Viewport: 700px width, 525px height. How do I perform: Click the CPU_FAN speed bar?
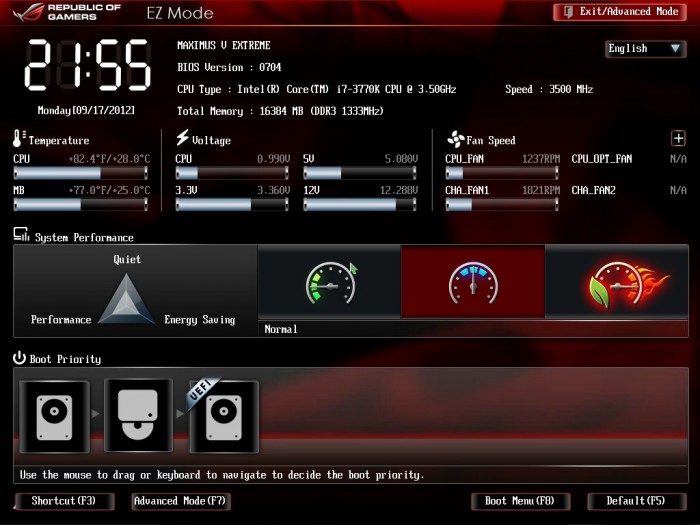(x=502, y=173)
